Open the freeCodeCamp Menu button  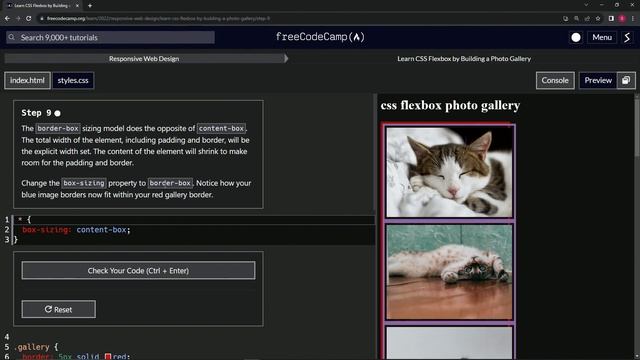pyautogui.click(x=602, y=38)
